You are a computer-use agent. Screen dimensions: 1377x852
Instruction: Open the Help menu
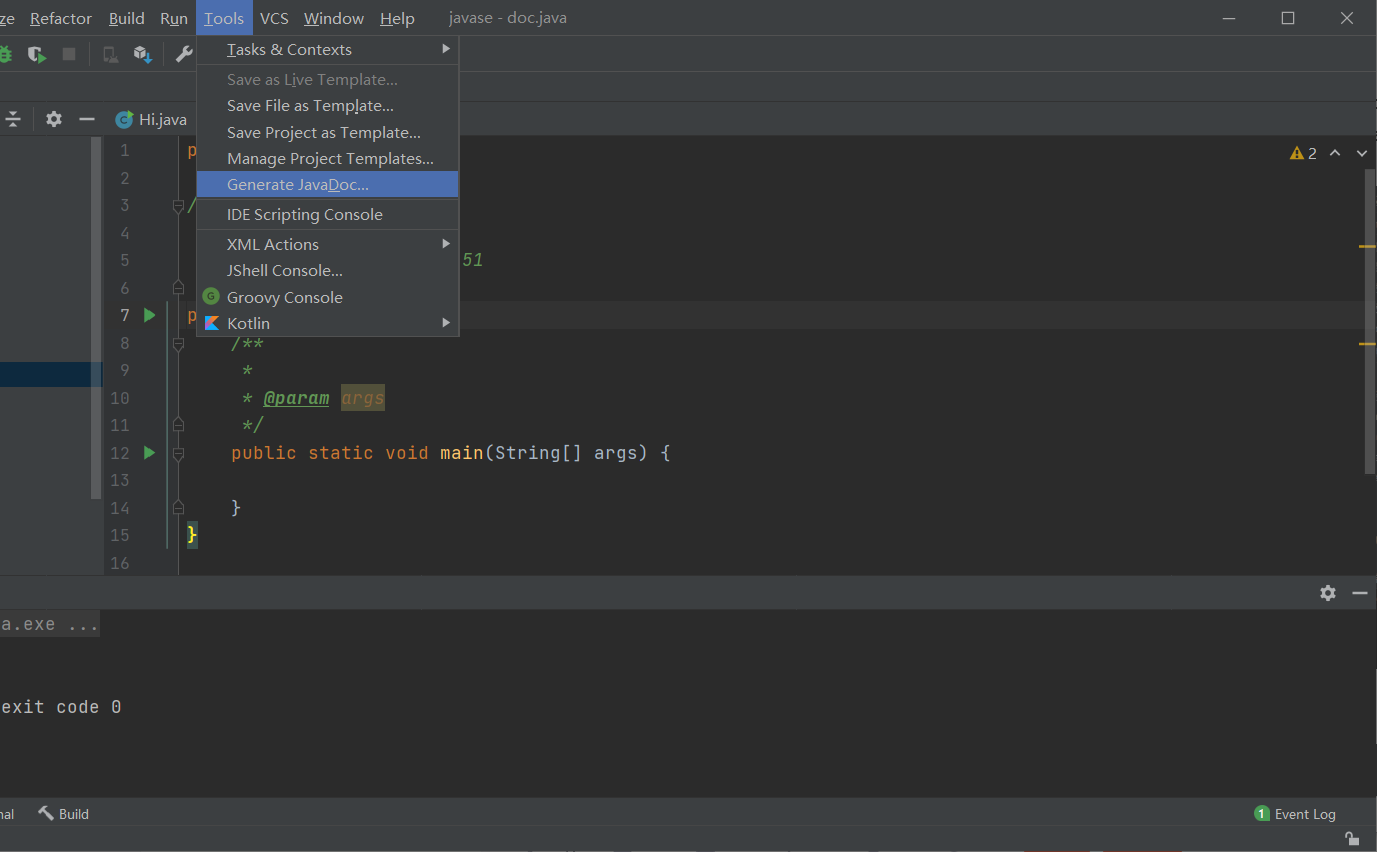click(x=397, y=18)
